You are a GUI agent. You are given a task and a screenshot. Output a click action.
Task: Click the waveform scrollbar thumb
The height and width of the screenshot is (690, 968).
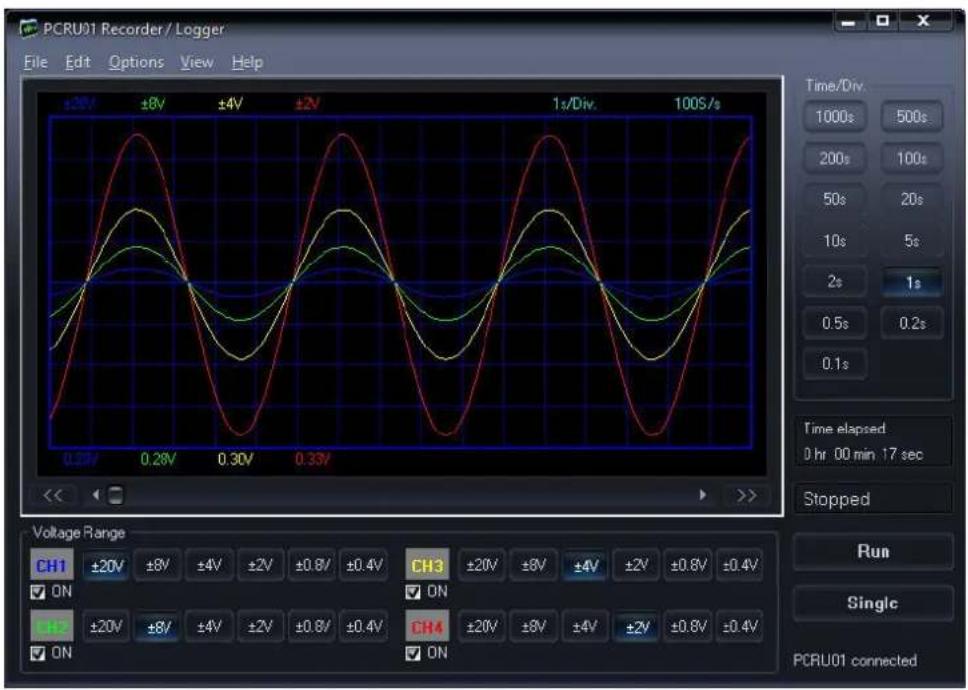(x=115, y=495)
